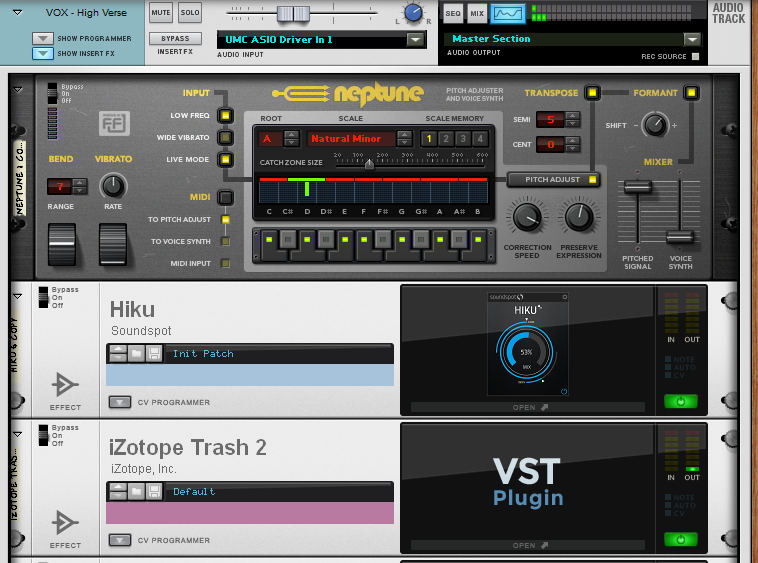Screen dimensions: 758x563
Task: Click the Neptune Bypass/On/Off switch
Action: (52, 93)
